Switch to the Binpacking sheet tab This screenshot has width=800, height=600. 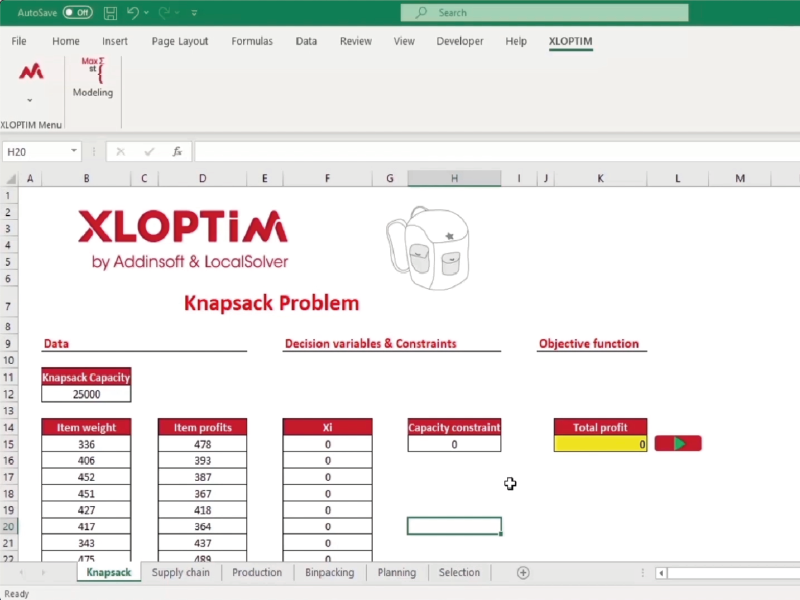(330, 572)
